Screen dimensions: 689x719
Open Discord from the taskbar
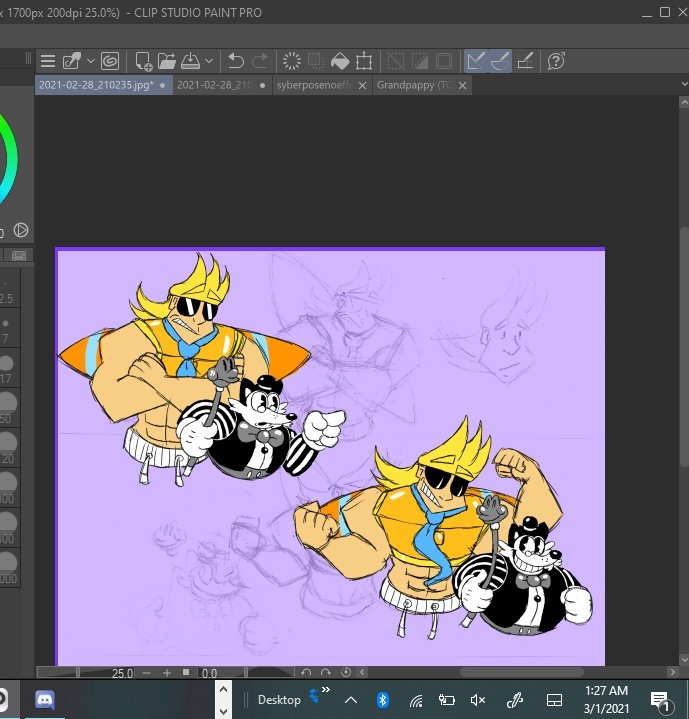pyautogui.click(x=45, y=700)
